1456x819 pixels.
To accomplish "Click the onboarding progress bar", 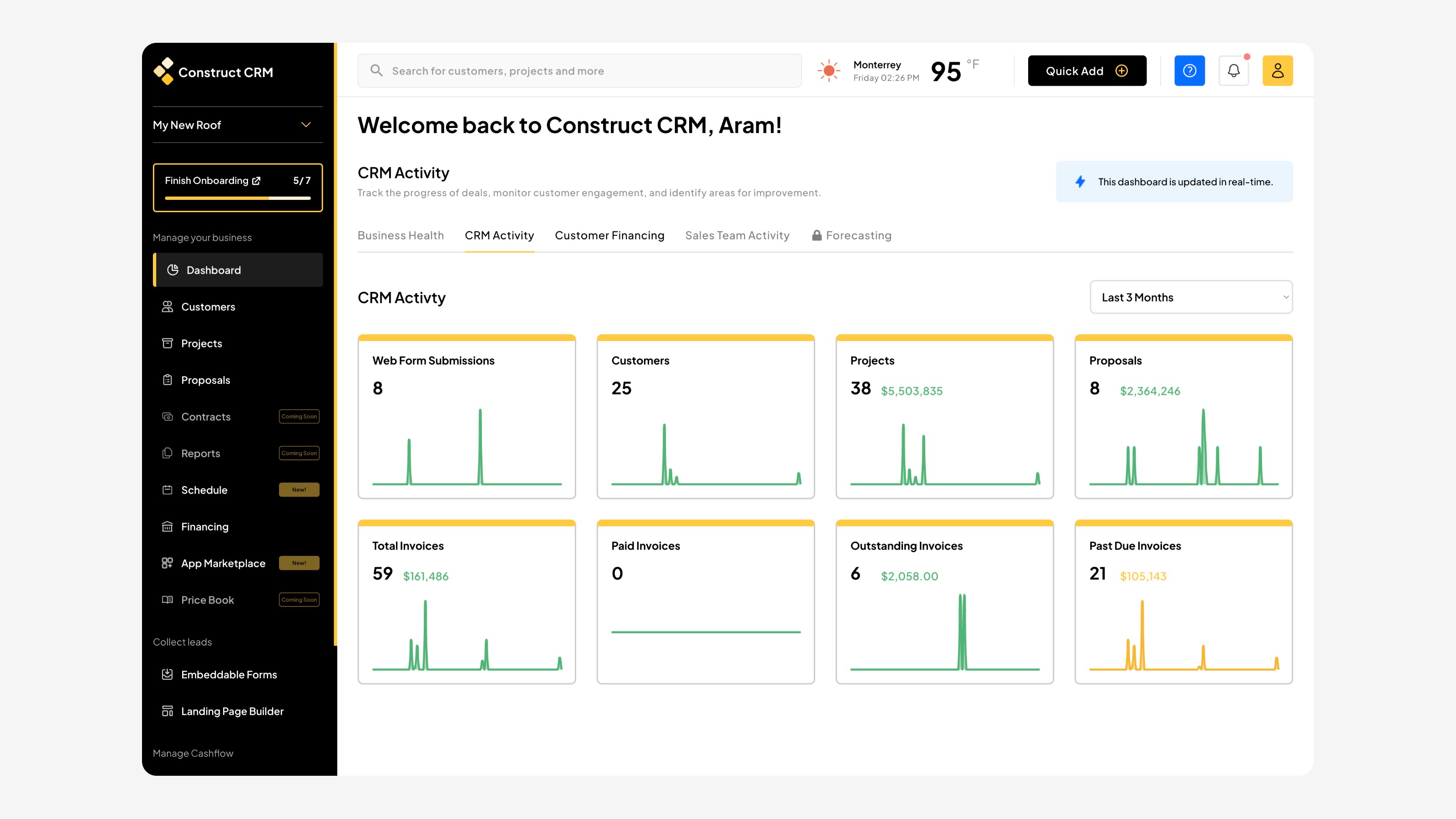I will 238,198.
